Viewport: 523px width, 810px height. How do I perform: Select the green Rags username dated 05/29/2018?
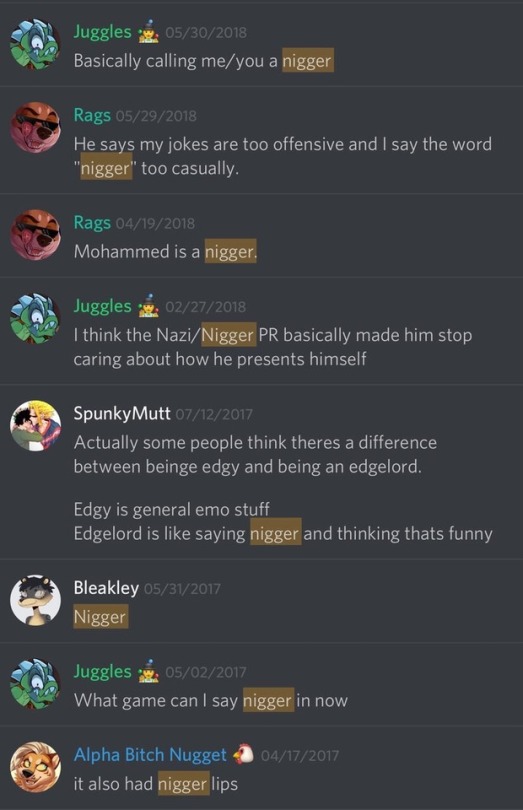(x=92, y=115)
